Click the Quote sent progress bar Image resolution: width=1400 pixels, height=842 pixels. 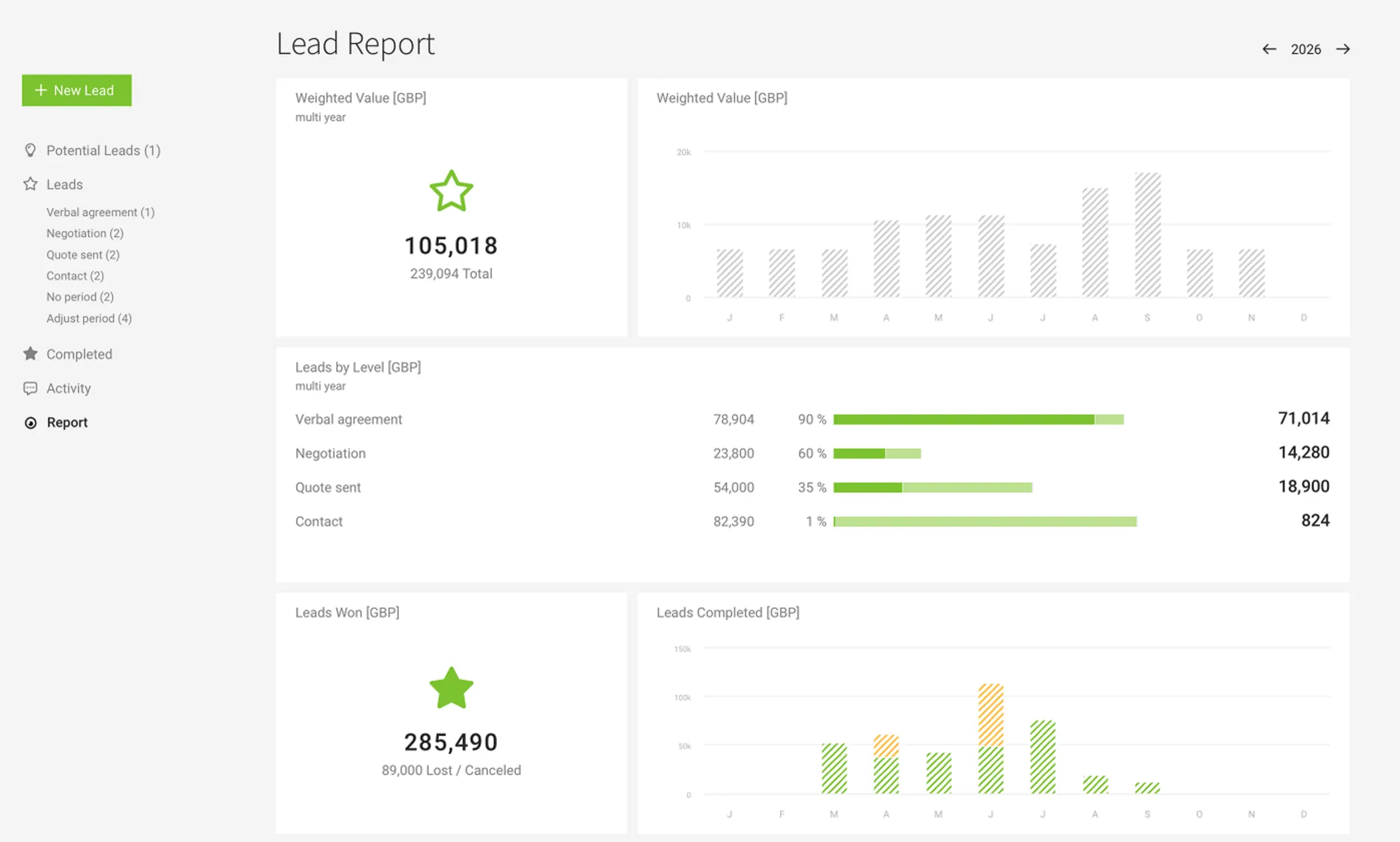932,487
